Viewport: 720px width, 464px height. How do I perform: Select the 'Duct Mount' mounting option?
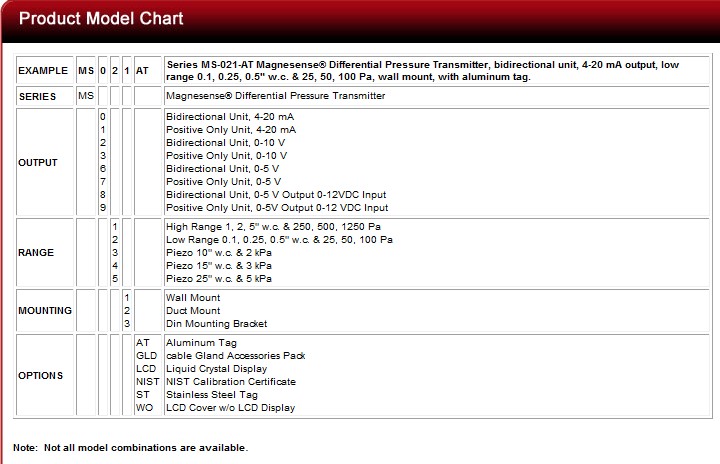point(193,311)
